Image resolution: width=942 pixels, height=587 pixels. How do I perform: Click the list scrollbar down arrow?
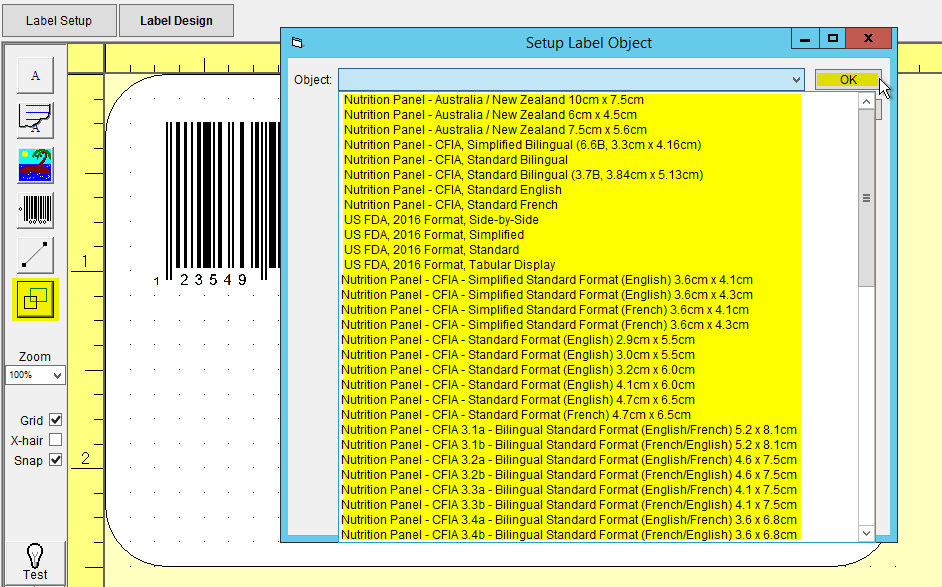click(866, 533)
